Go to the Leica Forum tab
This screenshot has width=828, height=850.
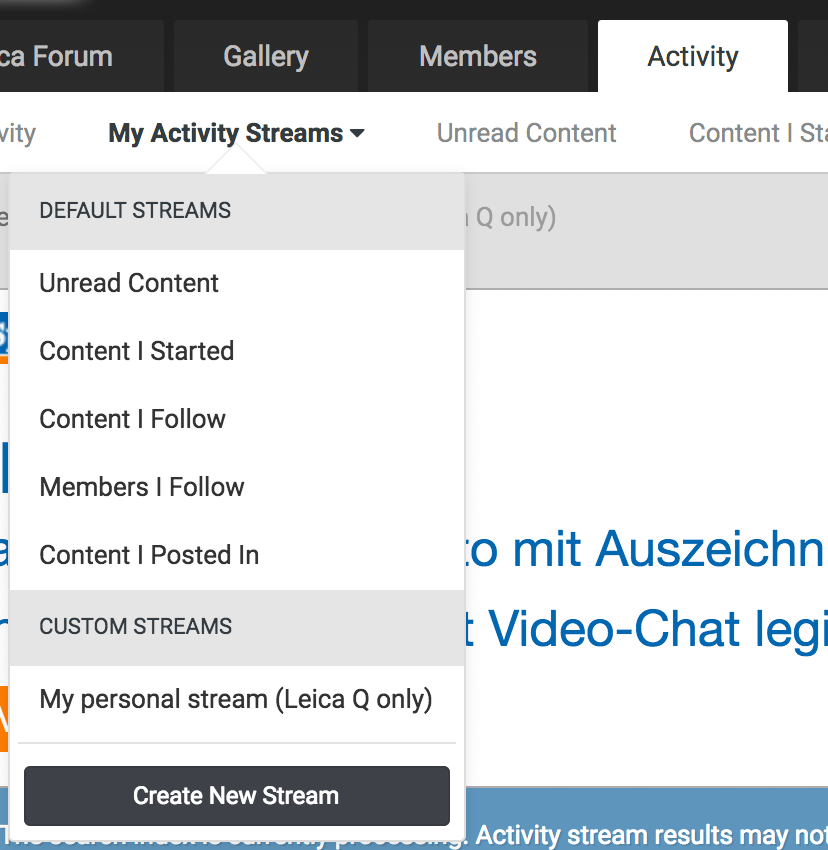[60, 56]
